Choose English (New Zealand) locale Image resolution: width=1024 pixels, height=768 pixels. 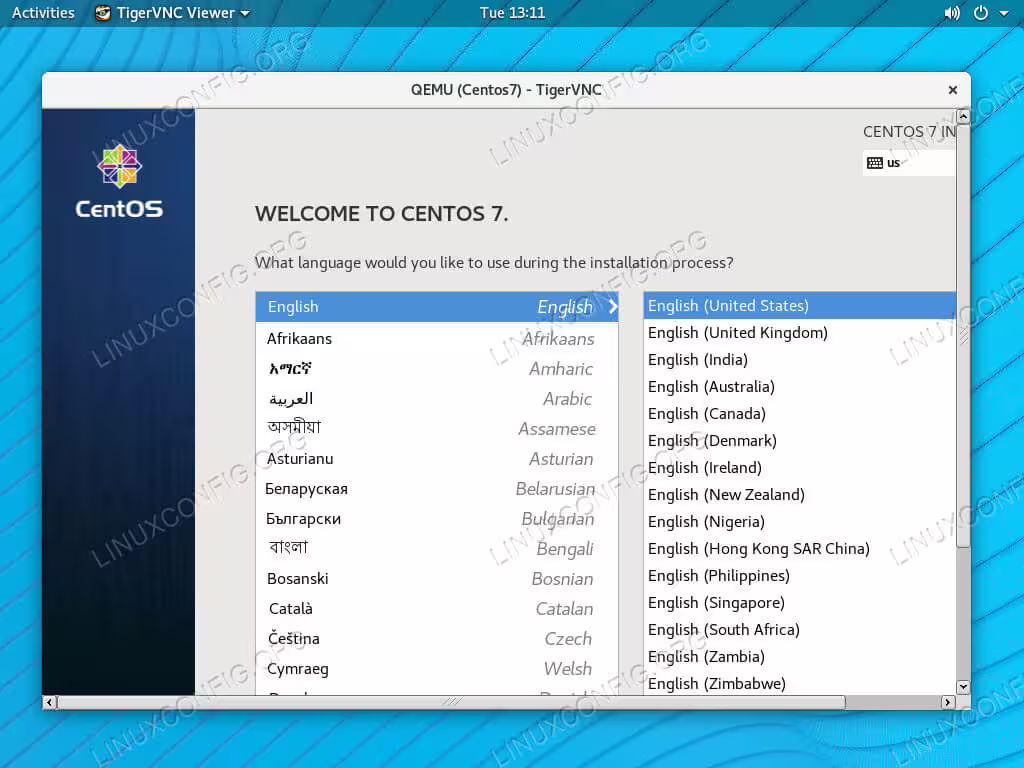point(799,495)
